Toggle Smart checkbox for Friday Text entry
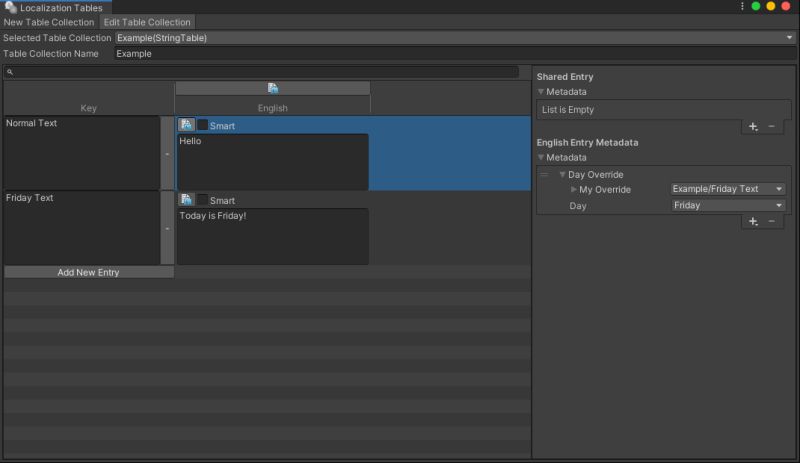The width and height of the screenshot is (800, 463). (203, 200)
